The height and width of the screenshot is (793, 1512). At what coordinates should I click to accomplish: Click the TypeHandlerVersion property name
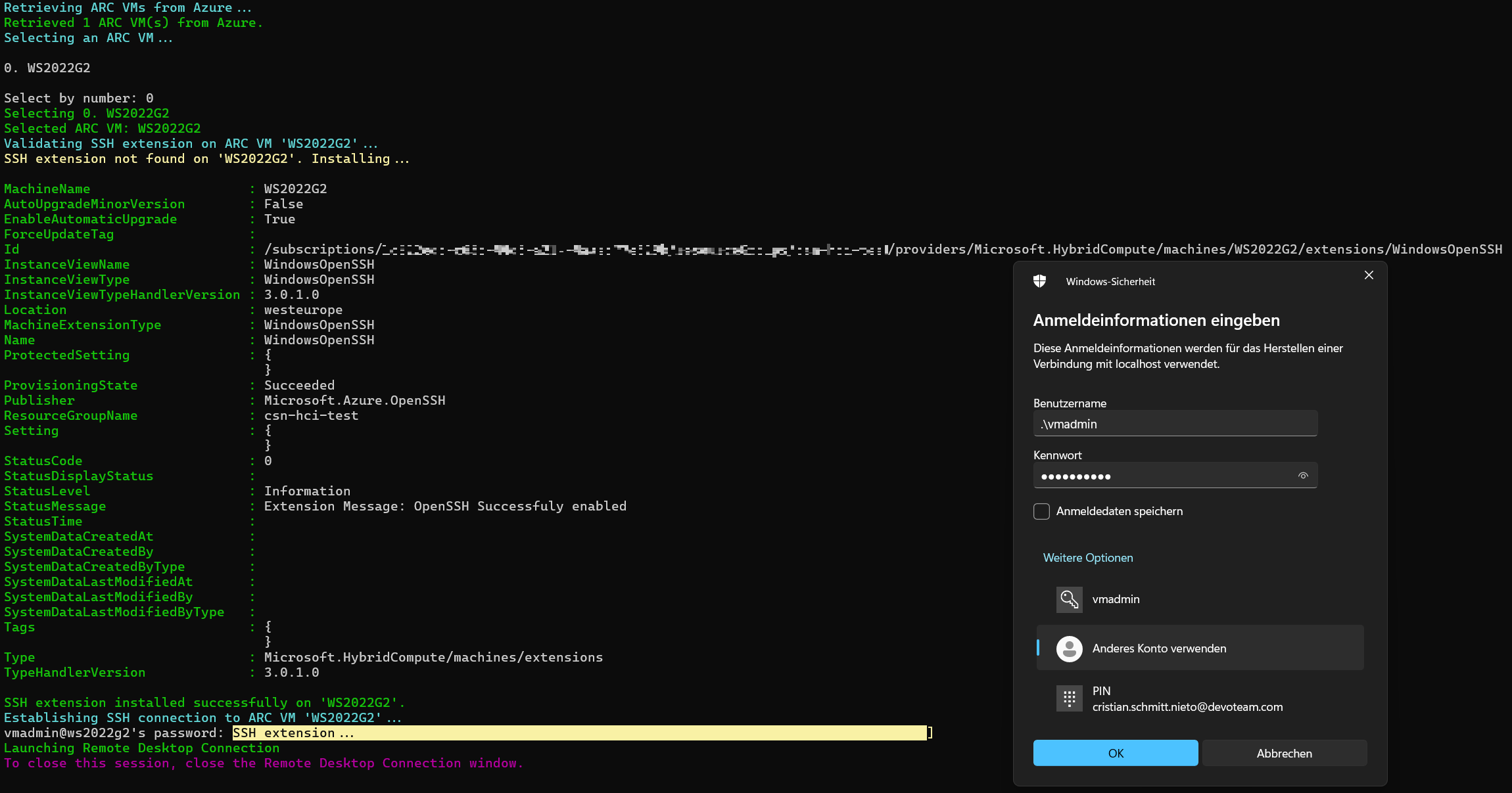coord(75,672)
